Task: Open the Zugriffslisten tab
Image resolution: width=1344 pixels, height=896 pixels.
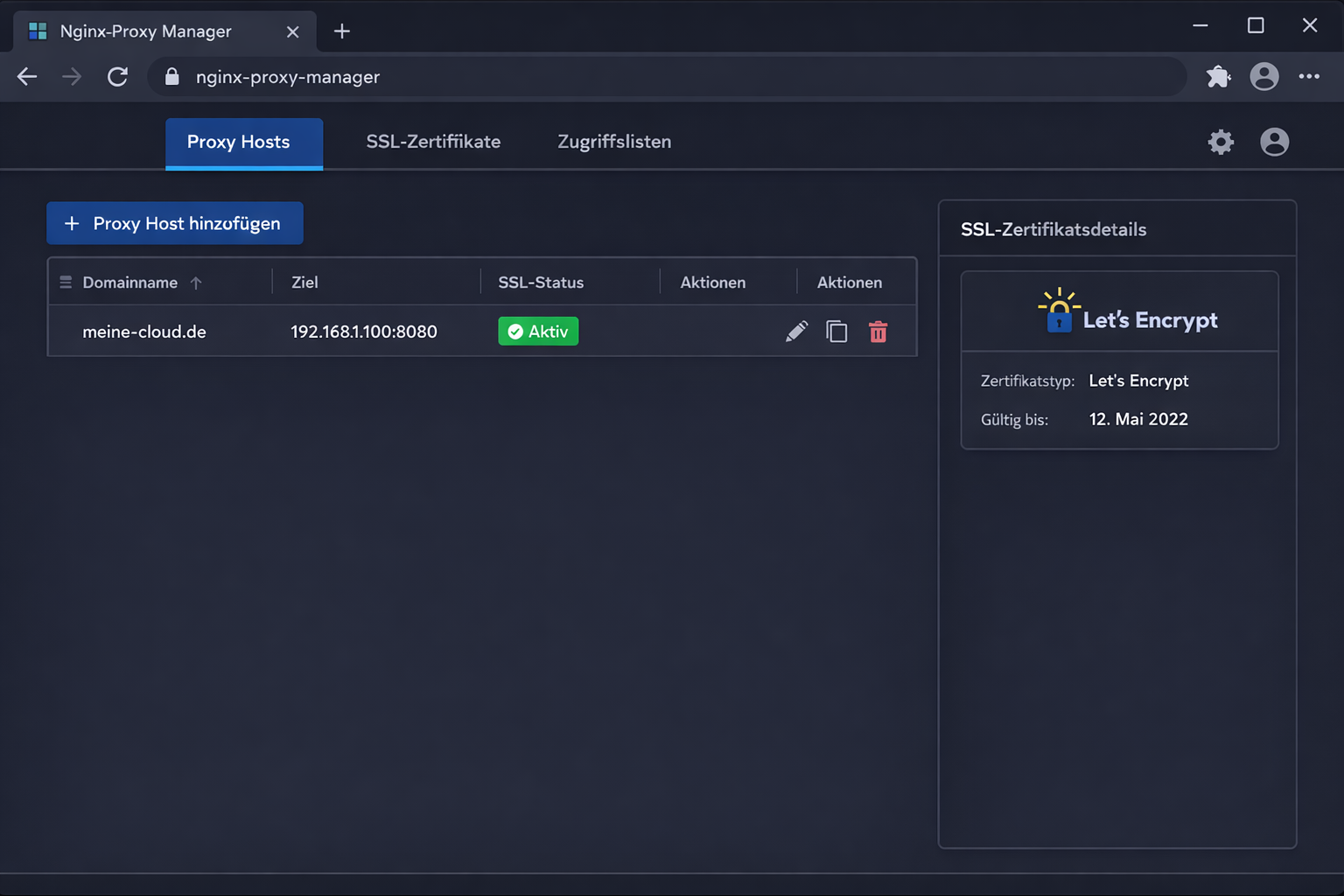Action: tap(613, 142)
